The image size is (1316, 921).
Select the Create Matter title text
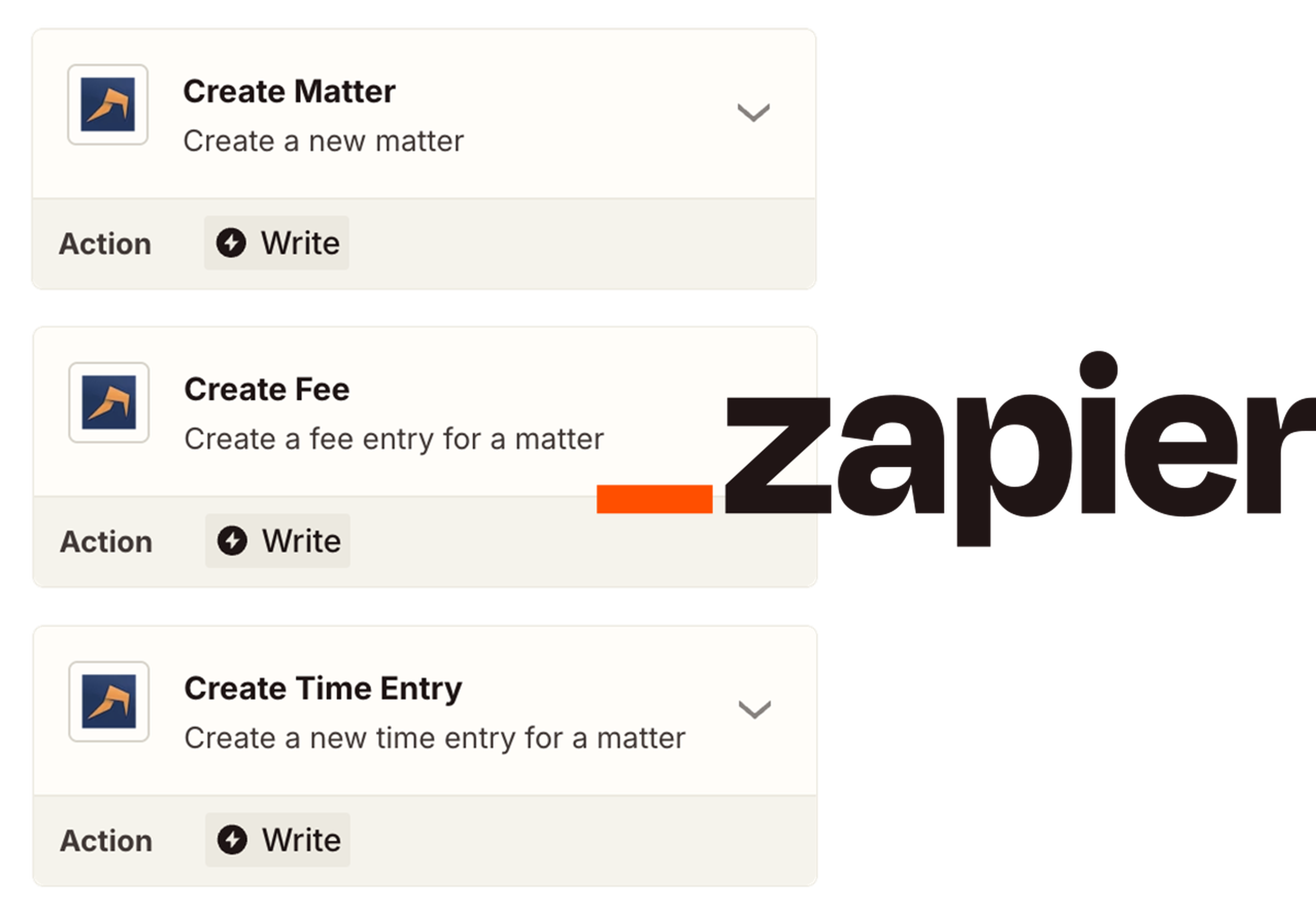[288, 90]
